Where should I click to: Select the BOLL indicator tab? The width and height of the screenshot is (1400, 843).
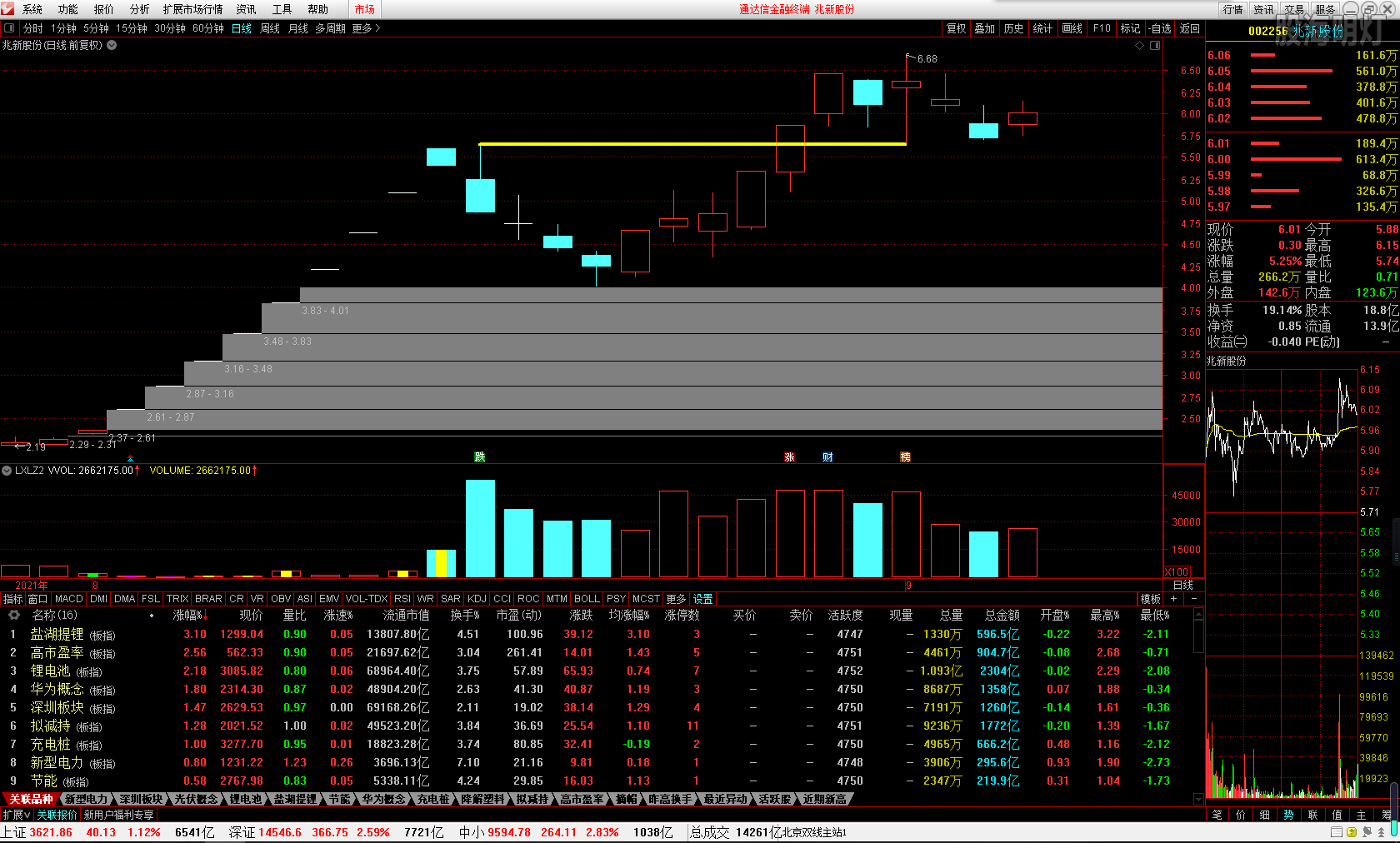tap(587, 599)
